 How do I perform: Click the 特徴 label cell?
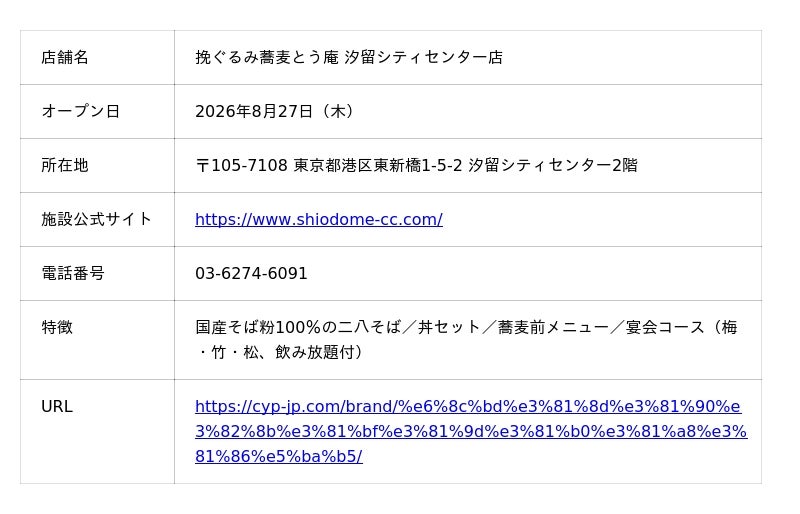[x=97, y=340]
